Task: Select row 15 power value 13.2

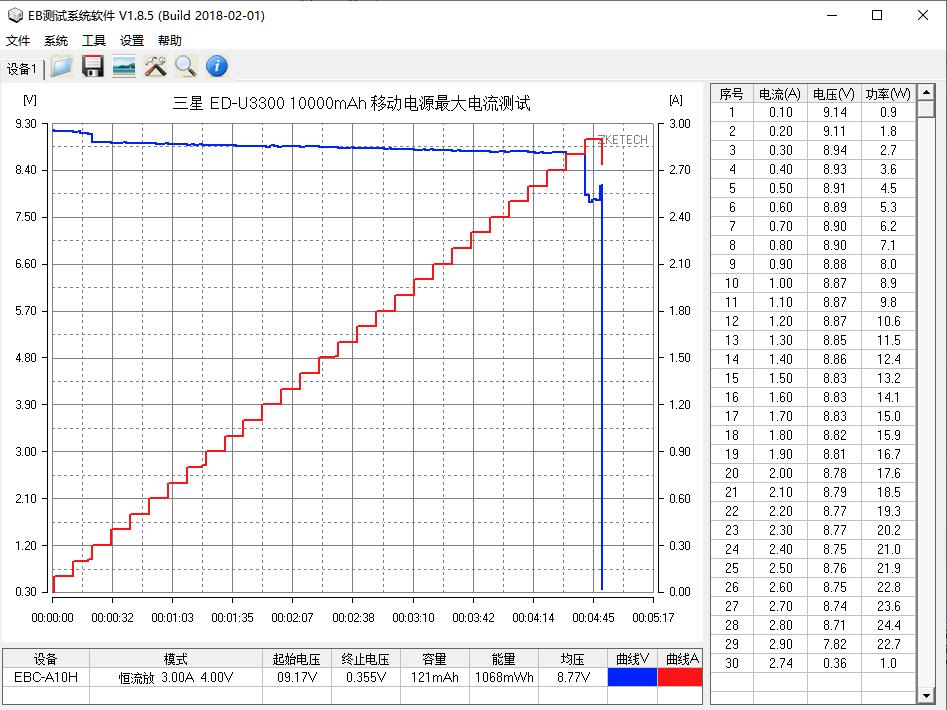Action: pos(888,378)
